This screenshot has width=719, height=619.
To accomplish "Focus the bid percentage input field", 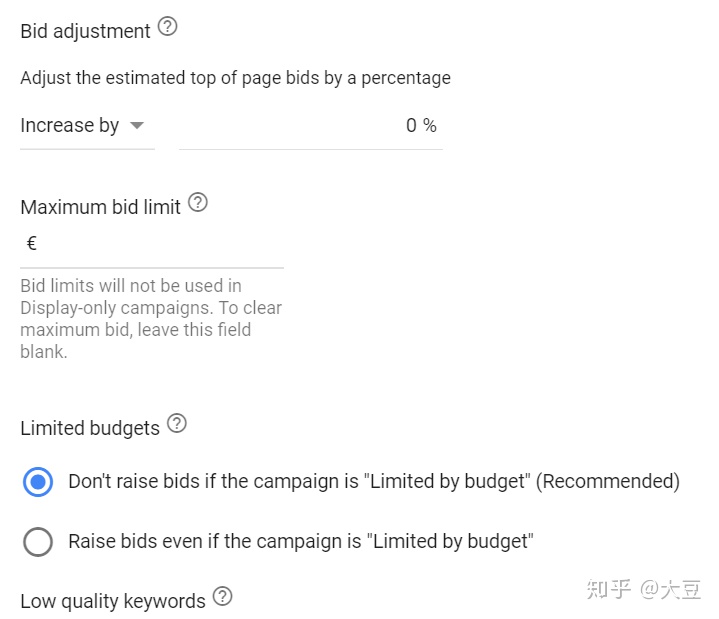I will (x=310, y=126).
